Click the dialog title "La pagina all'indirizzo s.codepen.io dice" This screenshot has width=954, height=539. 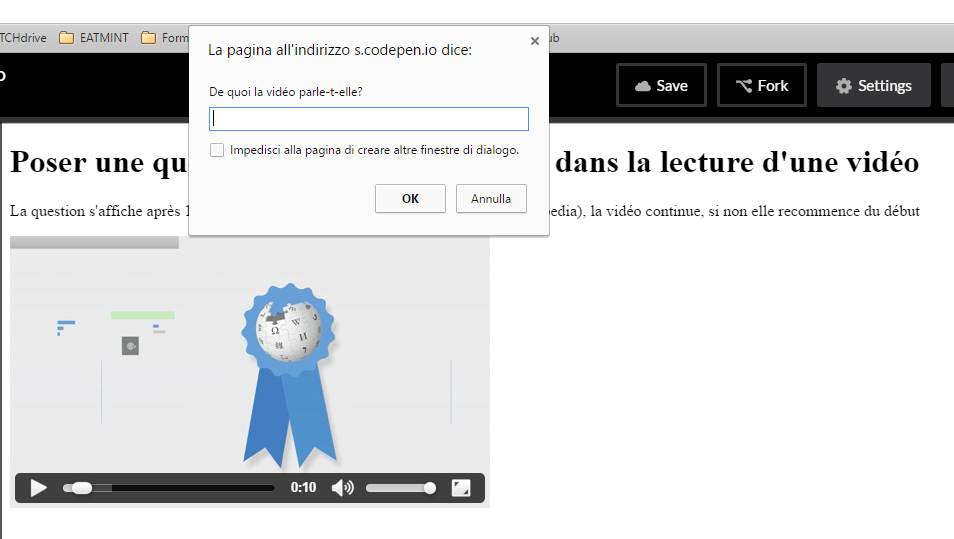point(340,50)
